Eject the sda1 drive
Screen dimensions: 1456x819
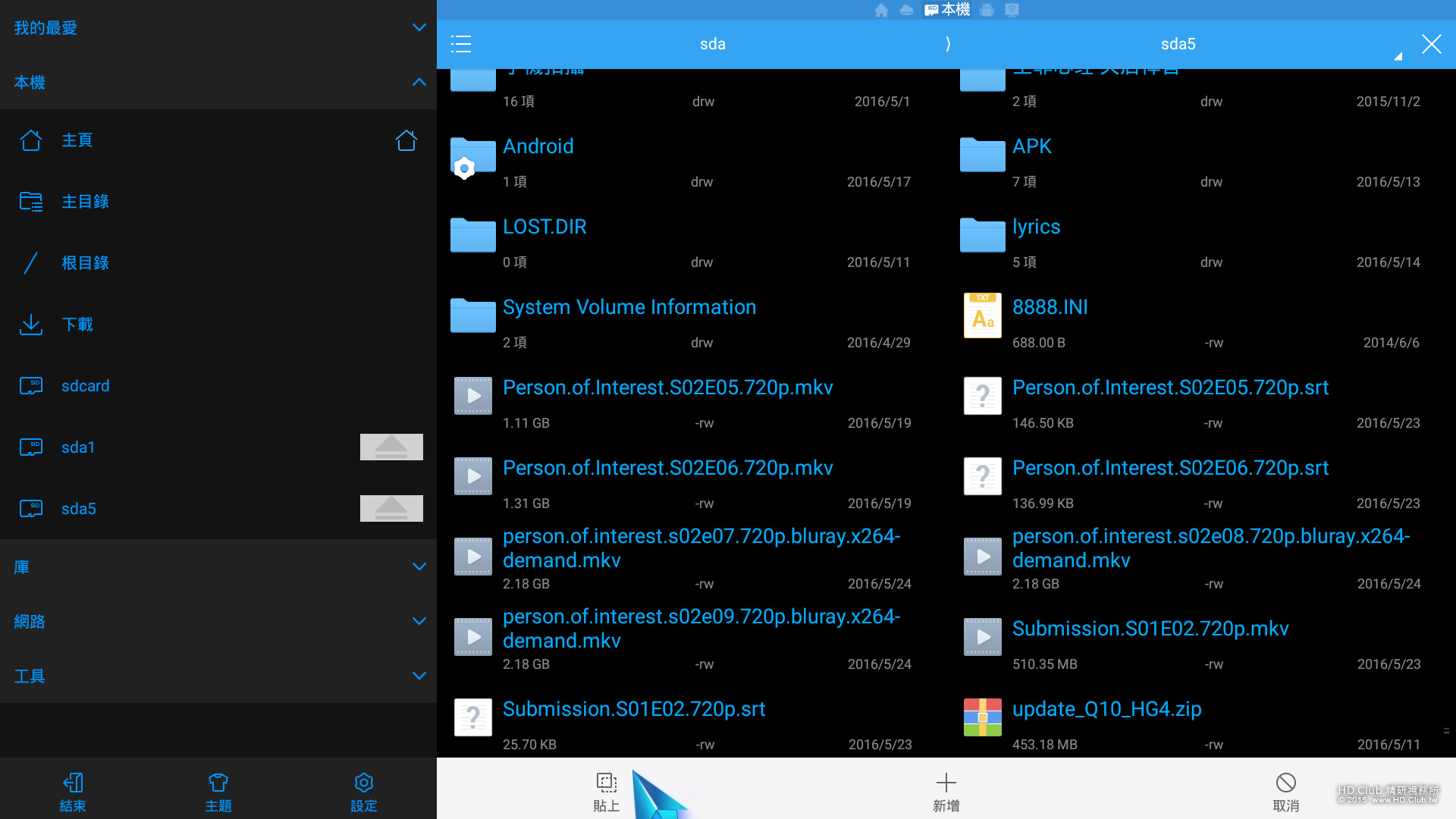point(391,447)
